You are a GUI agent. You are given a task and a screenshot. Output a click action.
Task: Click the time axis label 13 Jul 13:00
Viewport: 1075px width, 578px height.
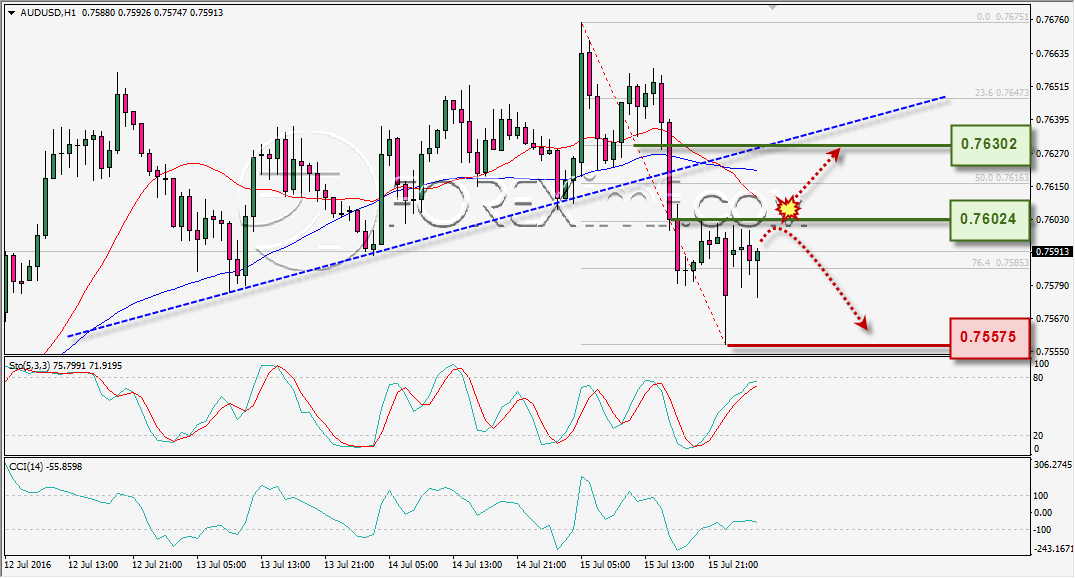285,565
